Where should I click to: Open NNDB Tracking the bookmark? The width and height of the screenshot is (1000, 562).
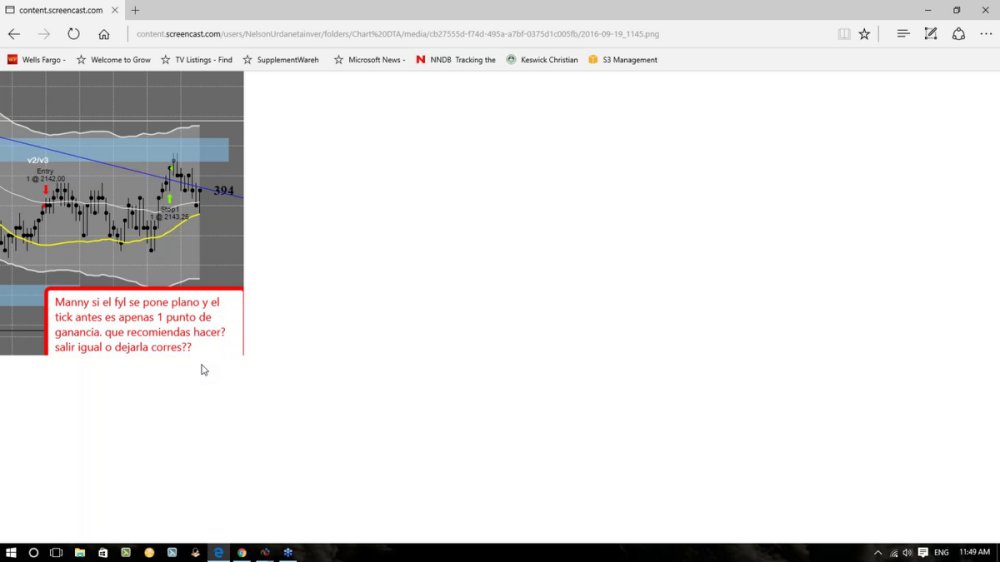pyautogui.click(x=455, y=59)
